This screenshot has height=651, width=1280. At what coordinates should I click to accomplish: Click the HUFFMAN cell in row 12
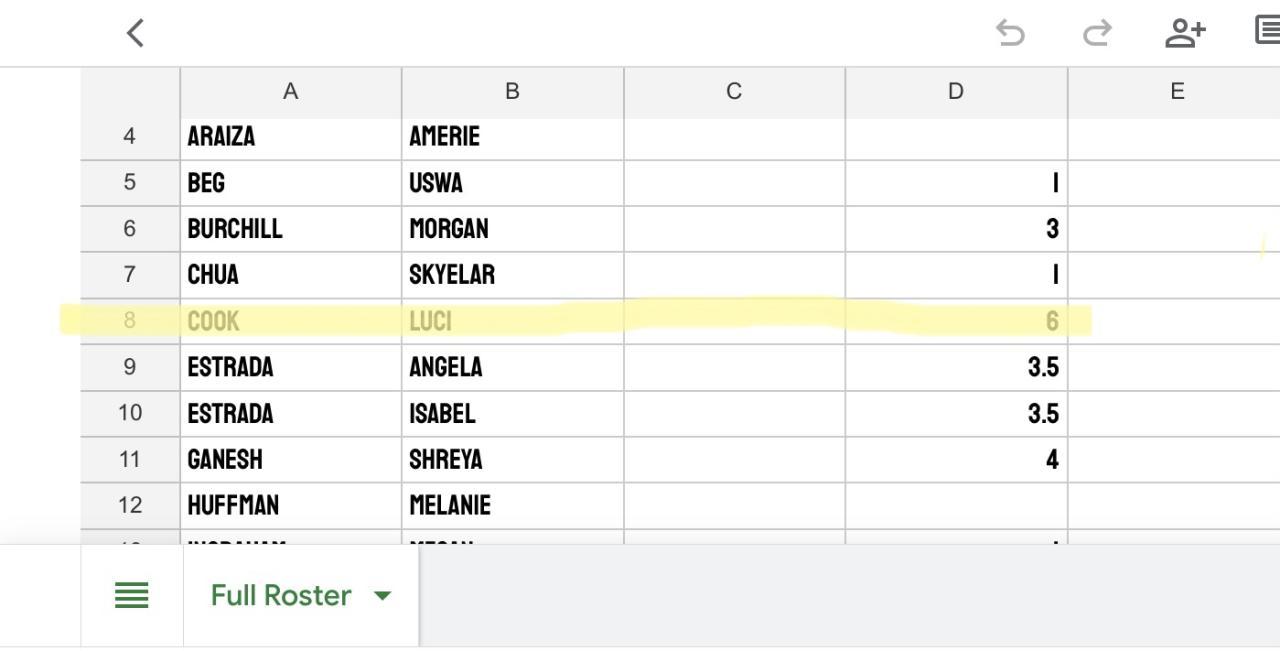(290, 505)
